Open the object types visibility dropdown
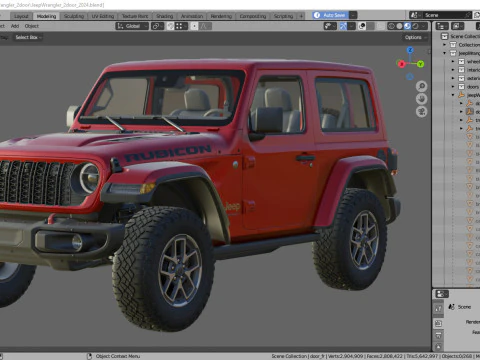 point(330,26)
